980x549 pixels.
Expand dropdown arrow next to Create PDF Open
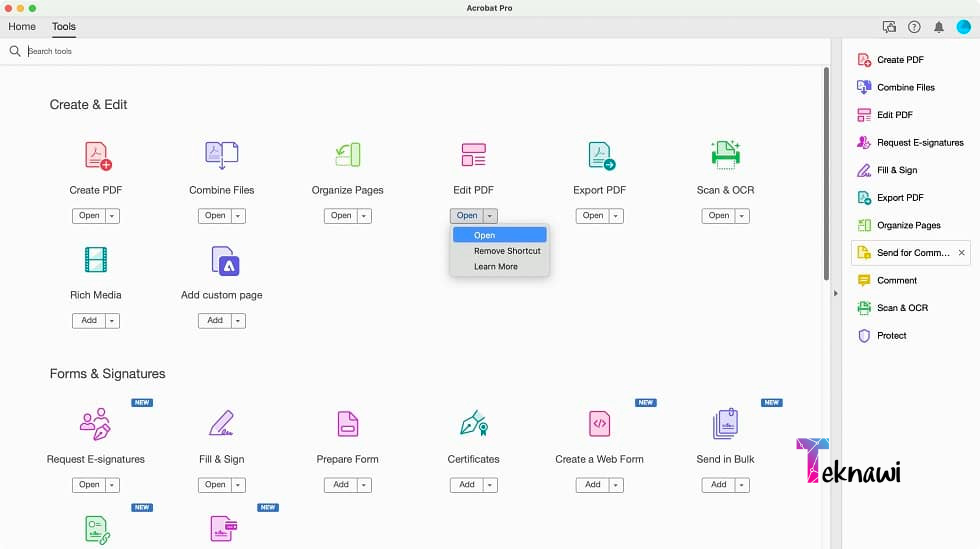(x=112, y=216)
